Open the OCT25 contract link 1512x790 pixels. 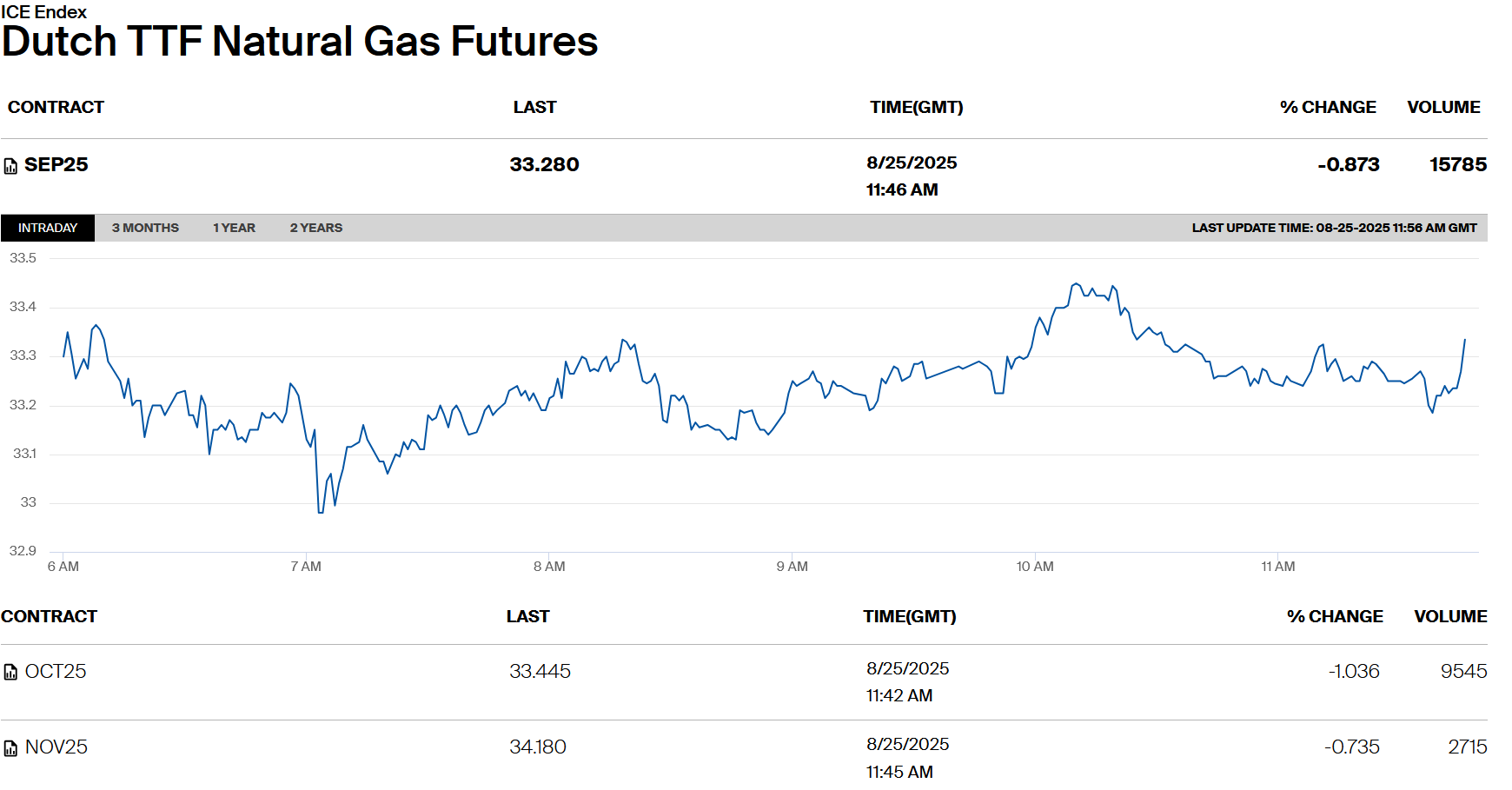[56, 671]
